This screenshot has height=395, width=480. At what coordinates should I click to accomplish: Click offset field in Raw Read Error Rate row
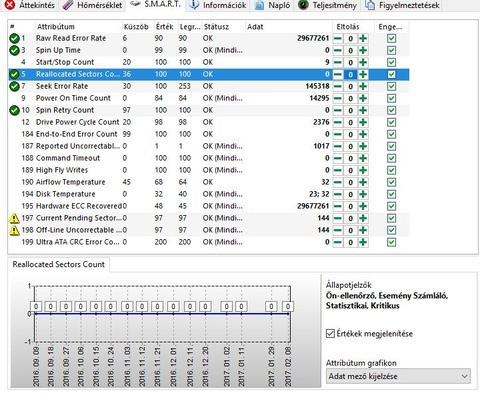(x=350, y=39)
